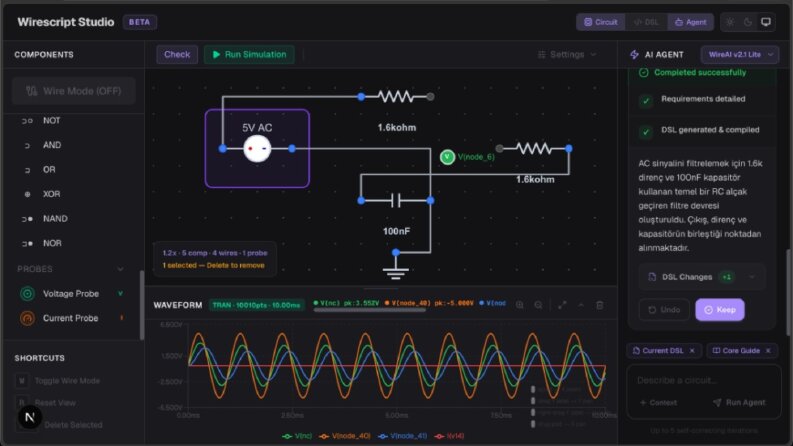Remove the Core Guide context chip
The height and width of the screenshot is (446, 793).
click(768, 350)
